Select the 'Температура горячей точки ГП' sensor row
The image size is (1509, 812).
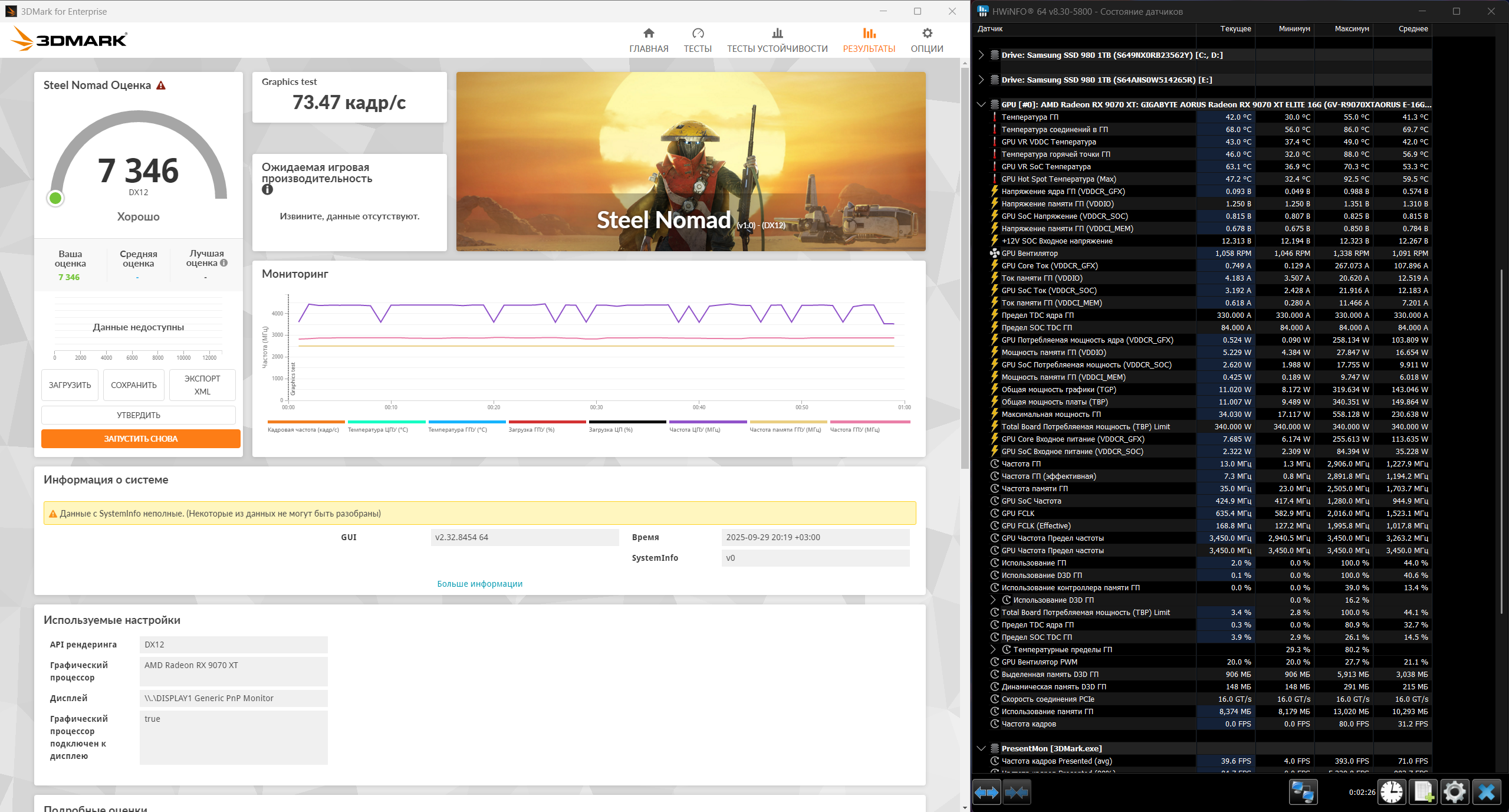[1211, 154]
